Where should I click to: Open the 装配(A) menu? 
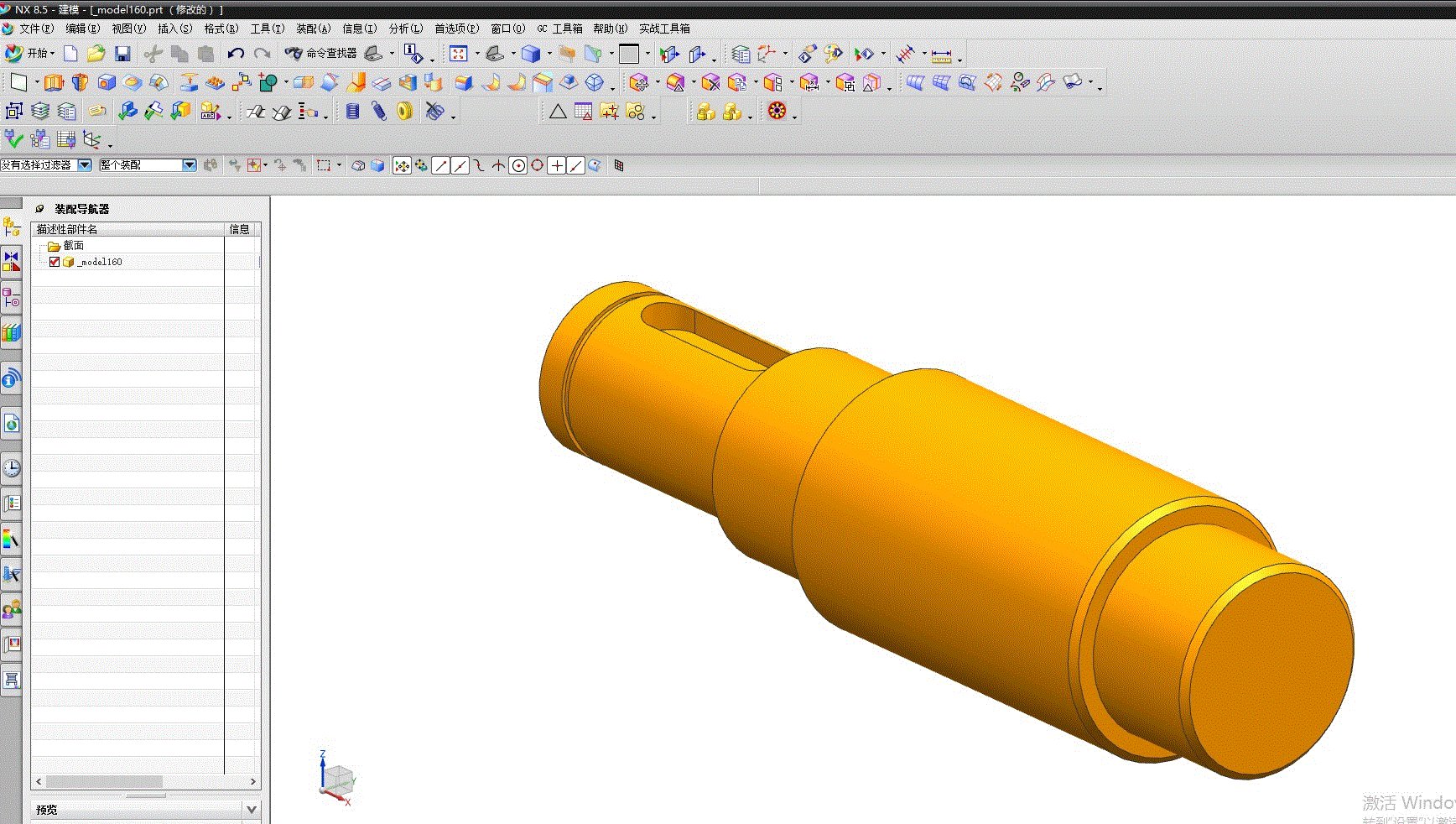[x=313, y=29]
